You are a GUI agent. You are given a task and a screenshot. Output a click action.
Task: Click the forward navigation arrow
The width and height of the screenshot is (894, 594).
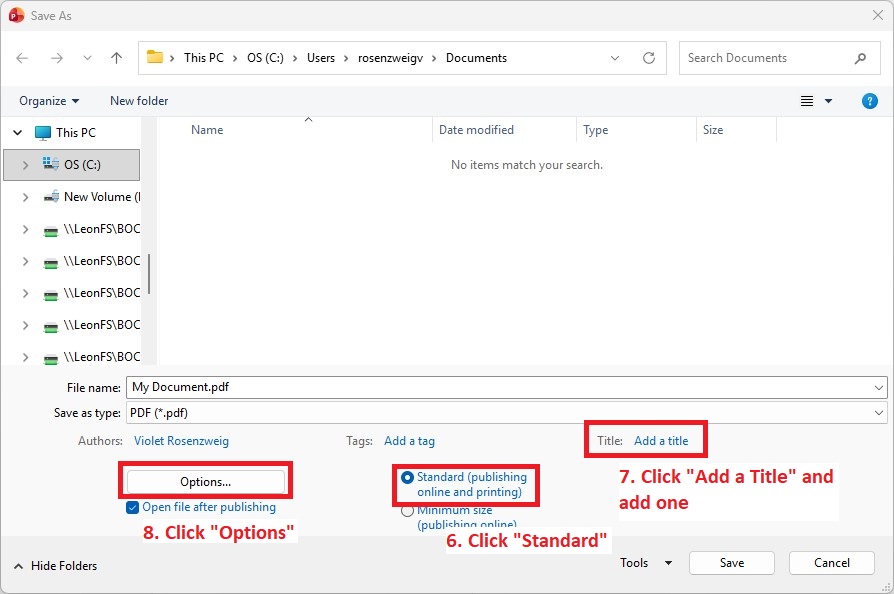pos(56,58)
